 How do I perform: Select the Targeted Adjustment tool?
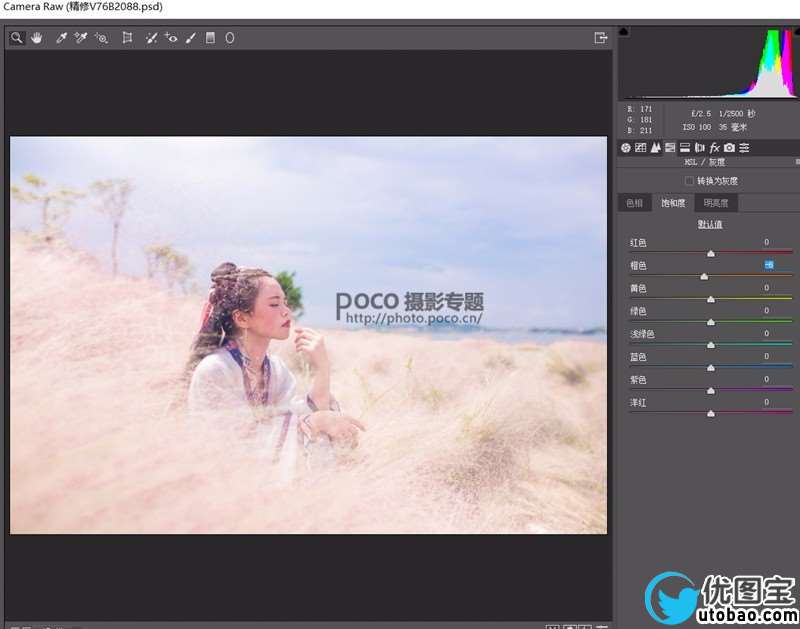[x=101, y=38]
